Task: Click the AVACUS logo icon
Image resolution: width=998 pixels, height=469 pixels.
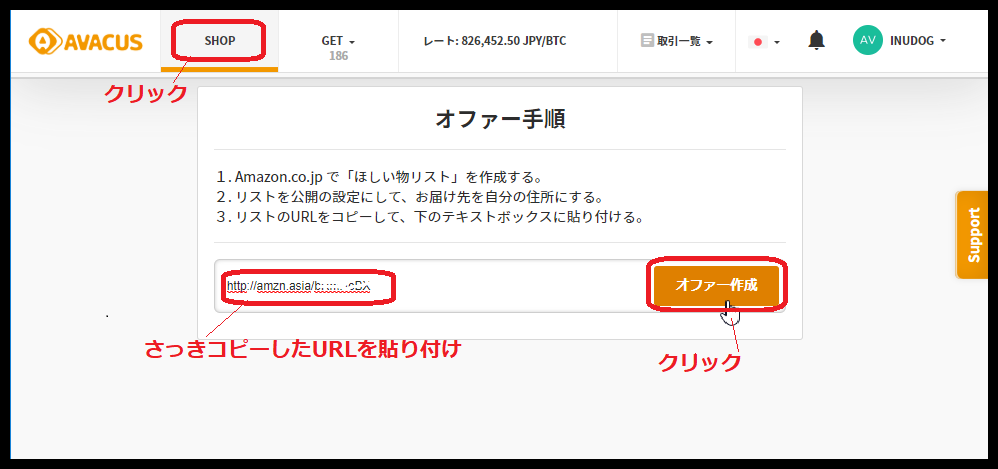Action: [46, 41]
